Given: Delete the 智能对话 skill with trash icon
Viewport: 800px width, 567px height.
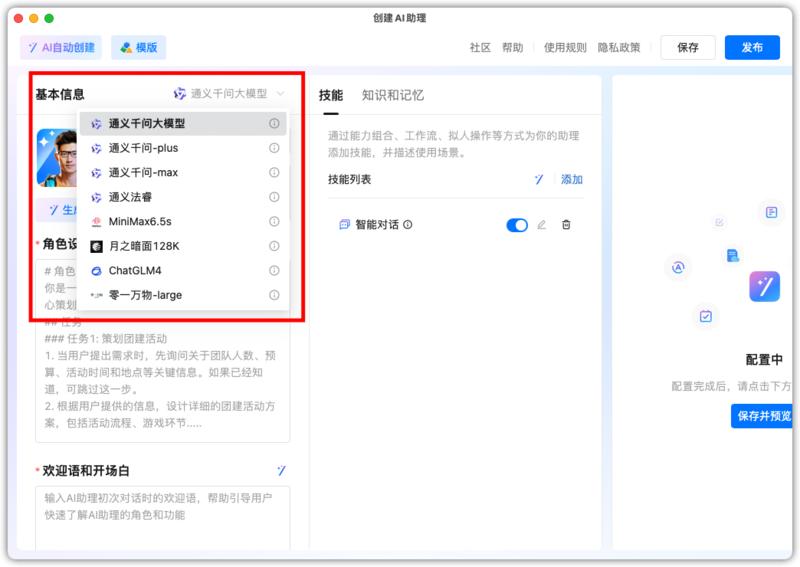Looking at the screenshot, I should [566, 225].
